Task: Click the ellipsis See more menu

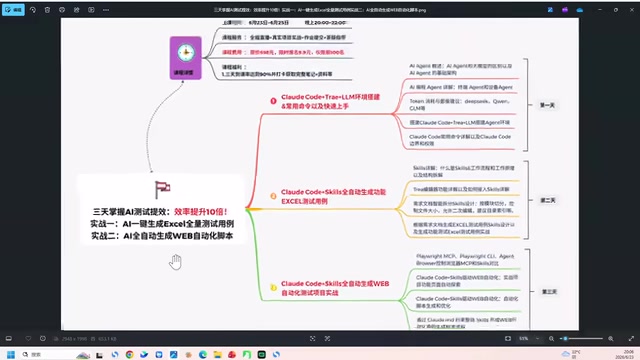Action: [x=106, y=10]
